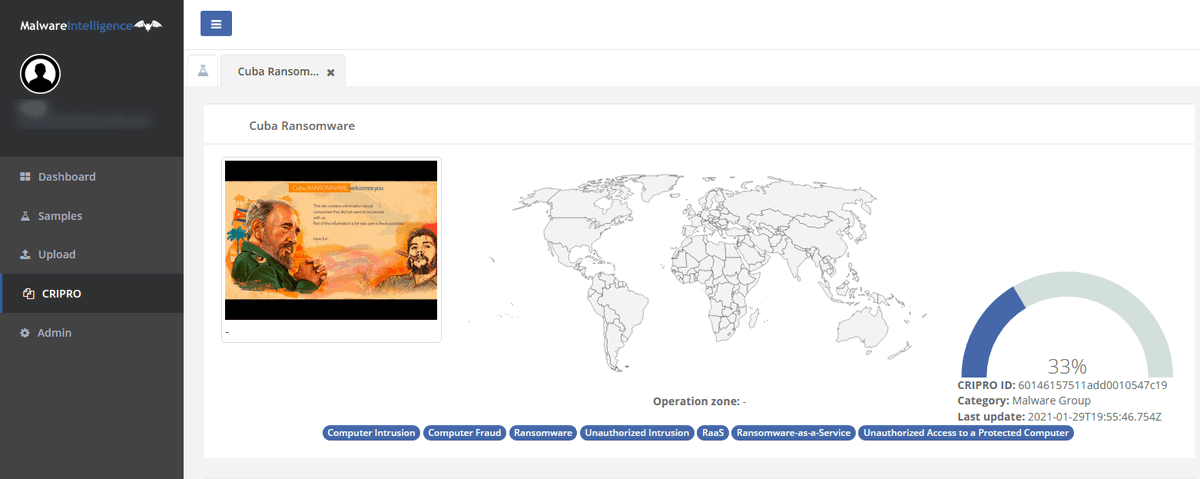Viewport: 1200px width, 479px height.
Task: Open Samples in the sidebar
Action: [x=92, y=215]
